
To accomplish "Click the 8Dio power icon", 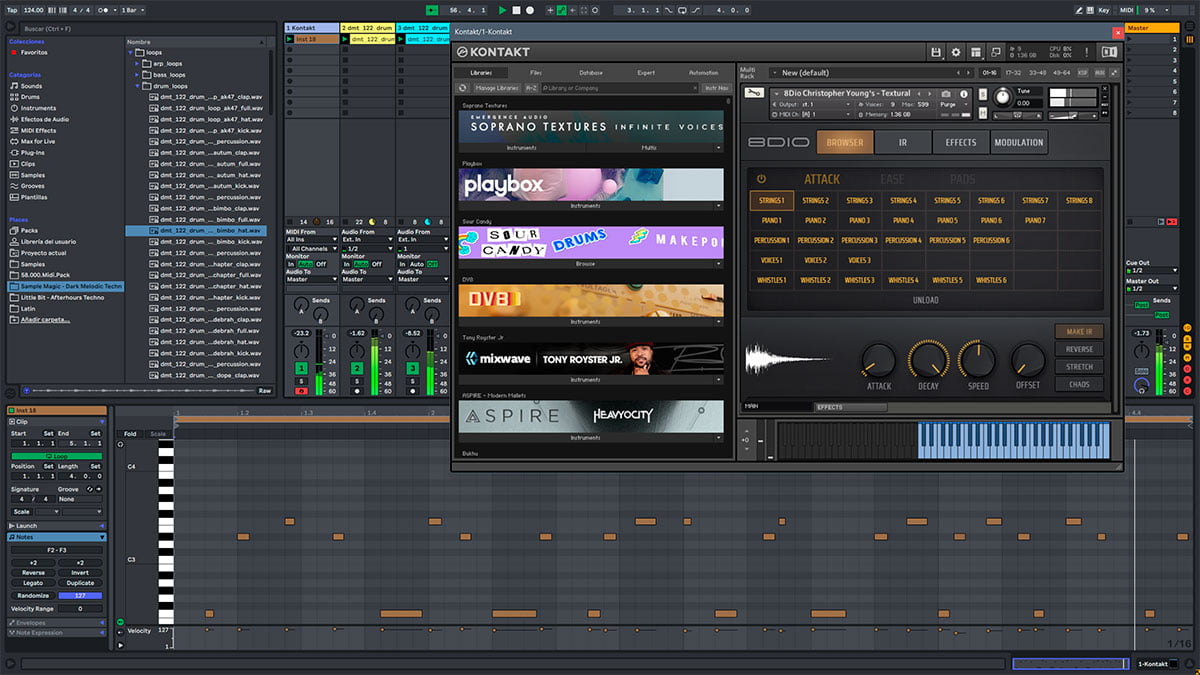I will [761, 179].
